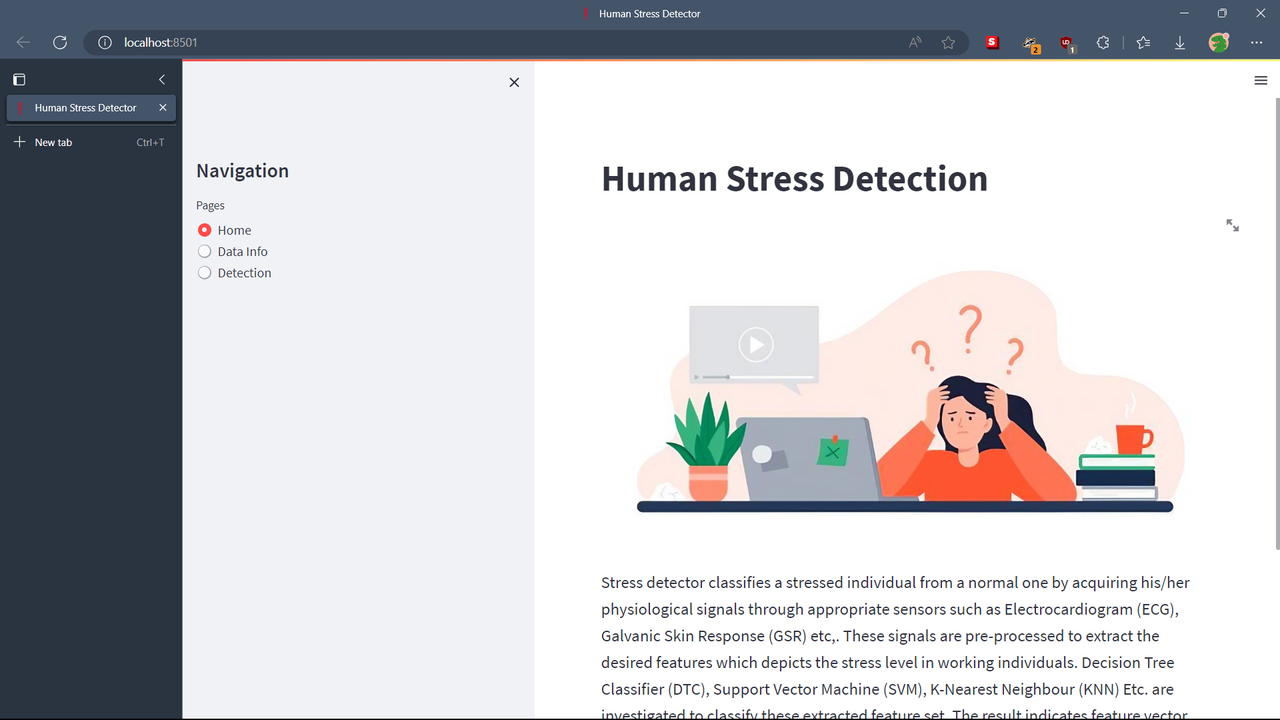
Task: Close the Streamlit sidebar
Action: (x=514, y=82)
